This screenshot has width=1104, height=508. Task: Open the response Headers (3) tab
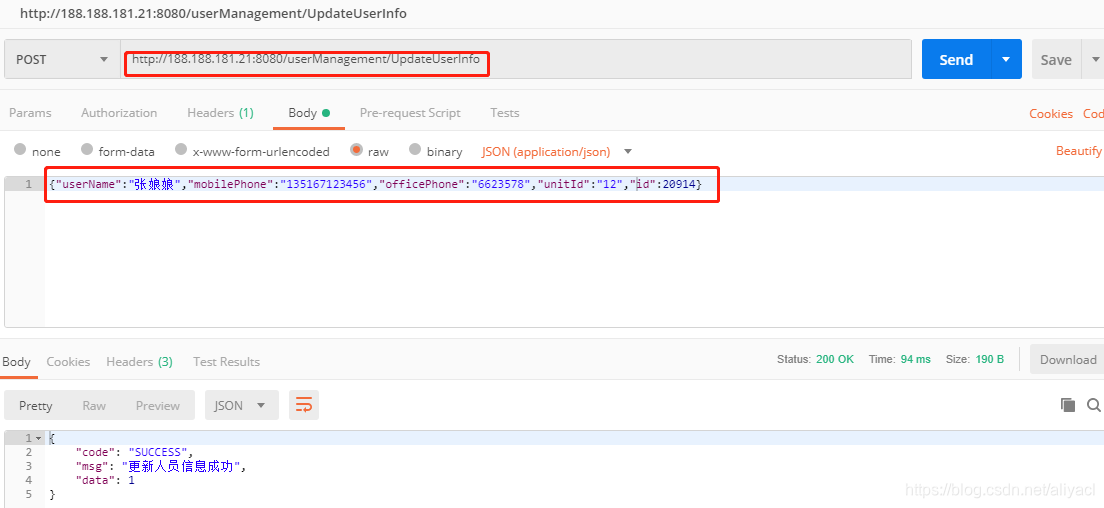[139, 362]
